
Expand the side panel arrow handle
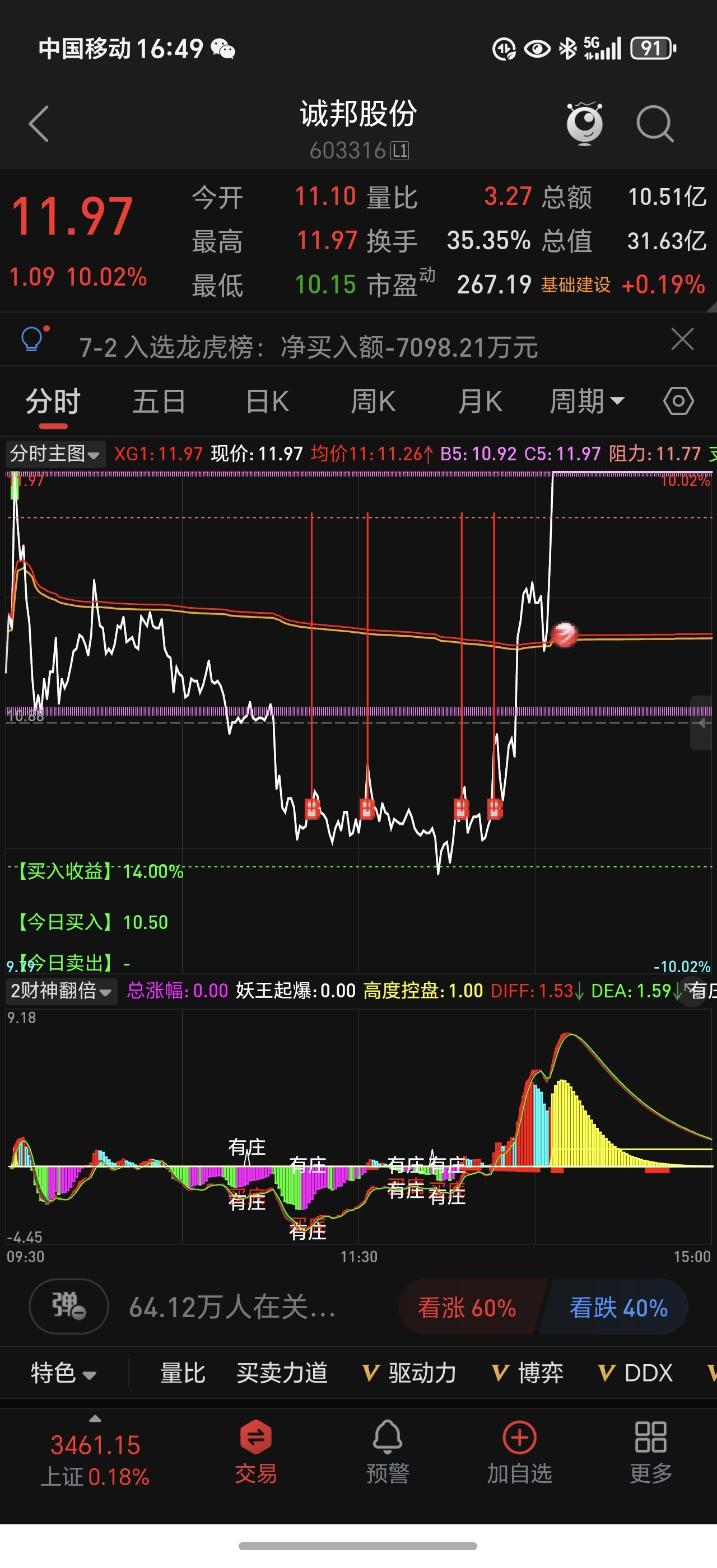(702, 722)
